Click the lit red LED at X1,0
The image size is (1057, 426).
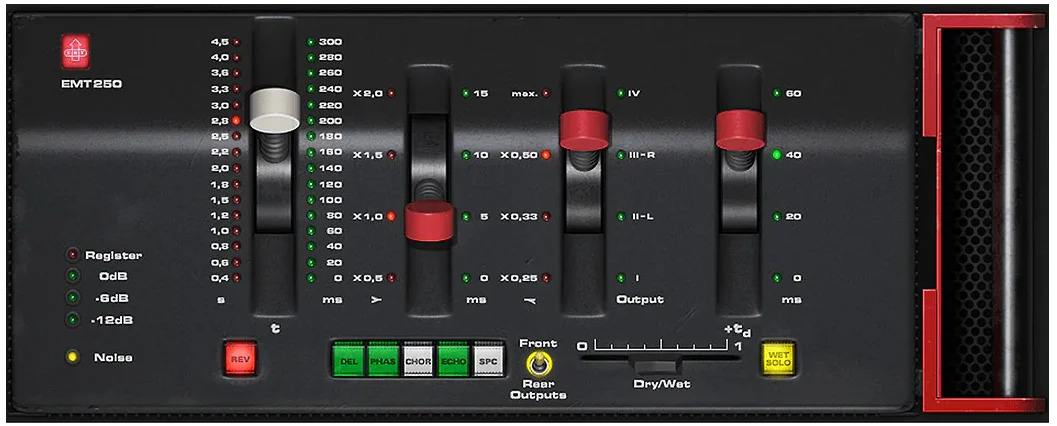pyautogui.click(x=392, y=216)
